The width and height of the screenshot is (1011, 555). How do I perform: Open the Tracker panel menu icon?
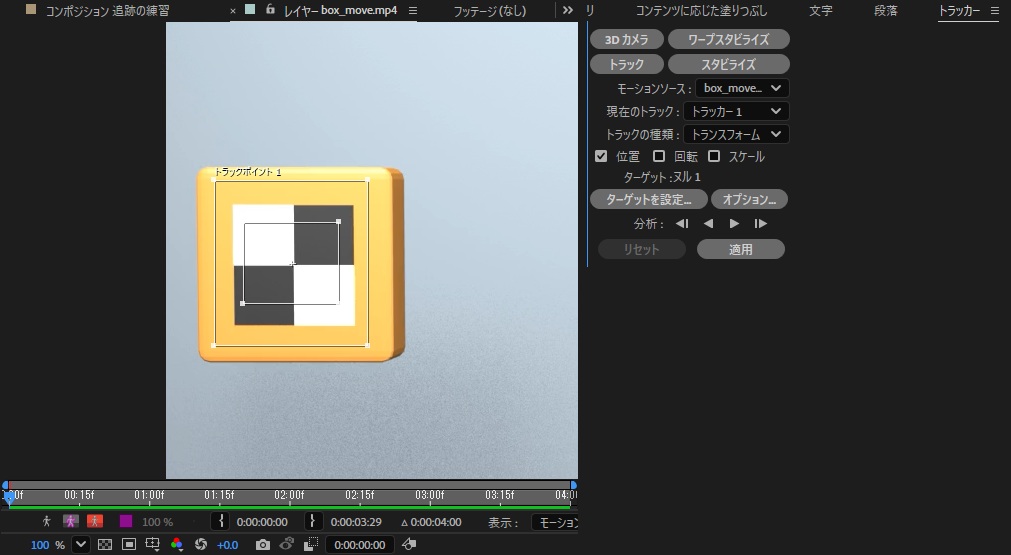tap(994, 10)
